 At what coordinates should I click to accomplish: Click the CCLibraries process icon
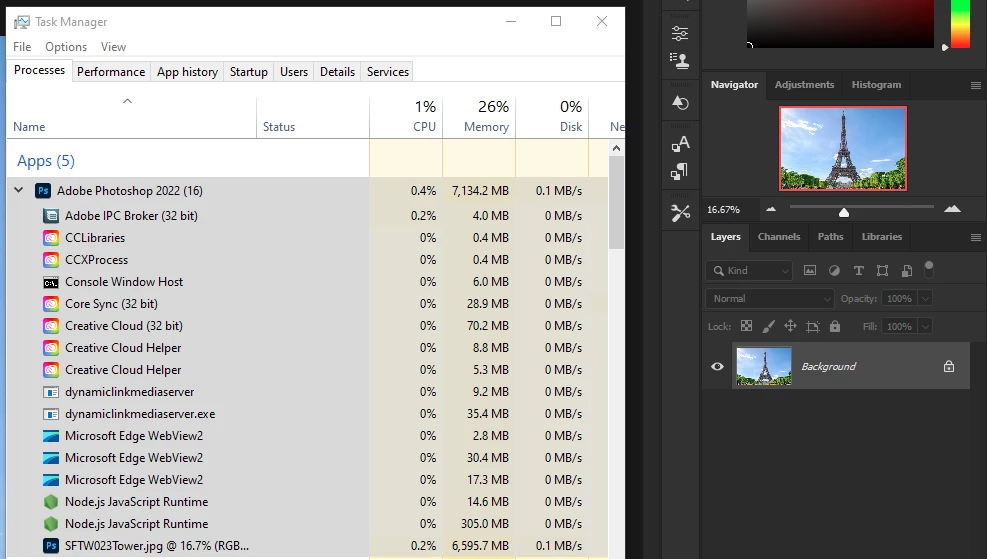pos(51,238)
